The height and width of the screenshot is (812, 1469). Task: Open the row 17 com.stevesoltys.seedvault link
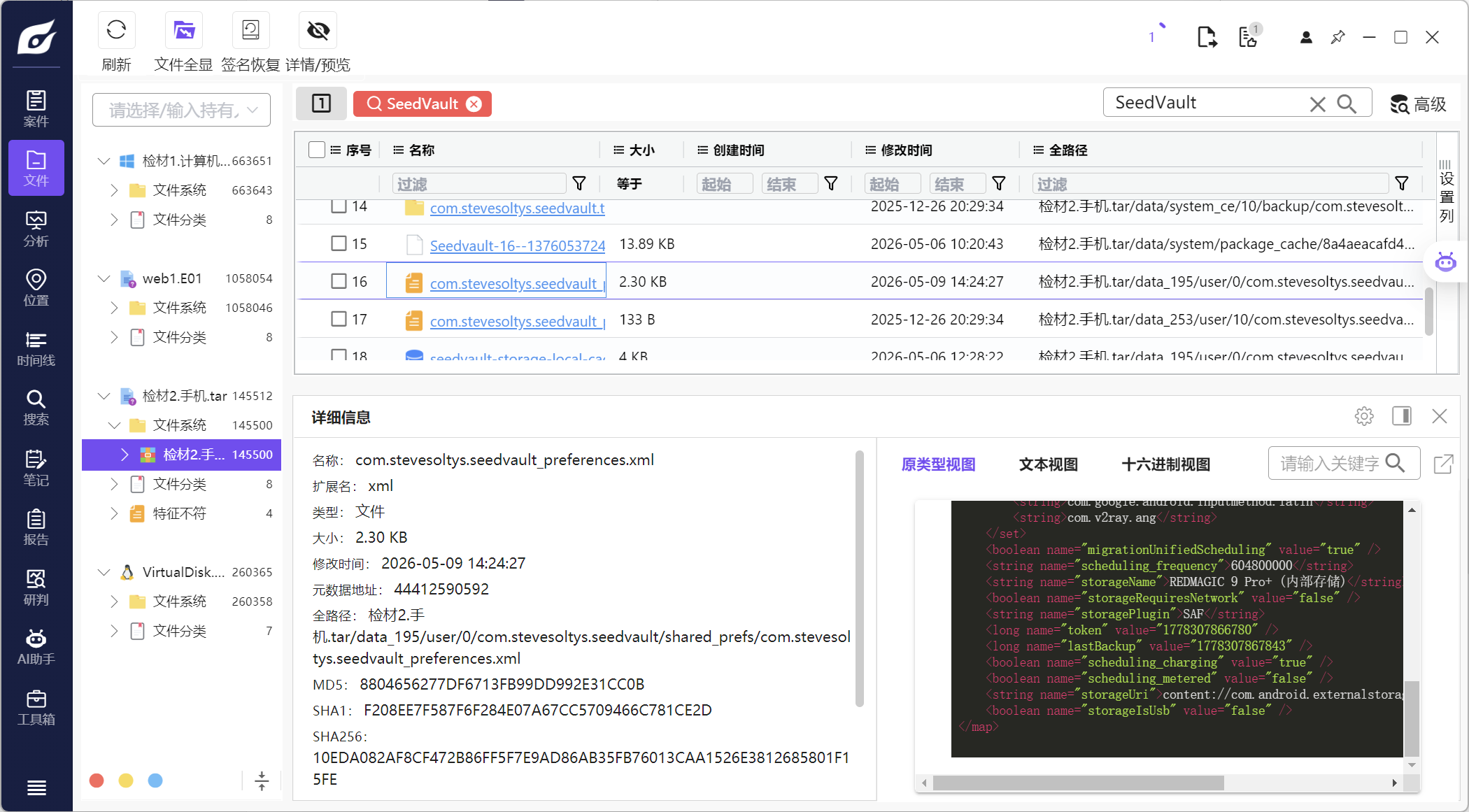(518, 321)
